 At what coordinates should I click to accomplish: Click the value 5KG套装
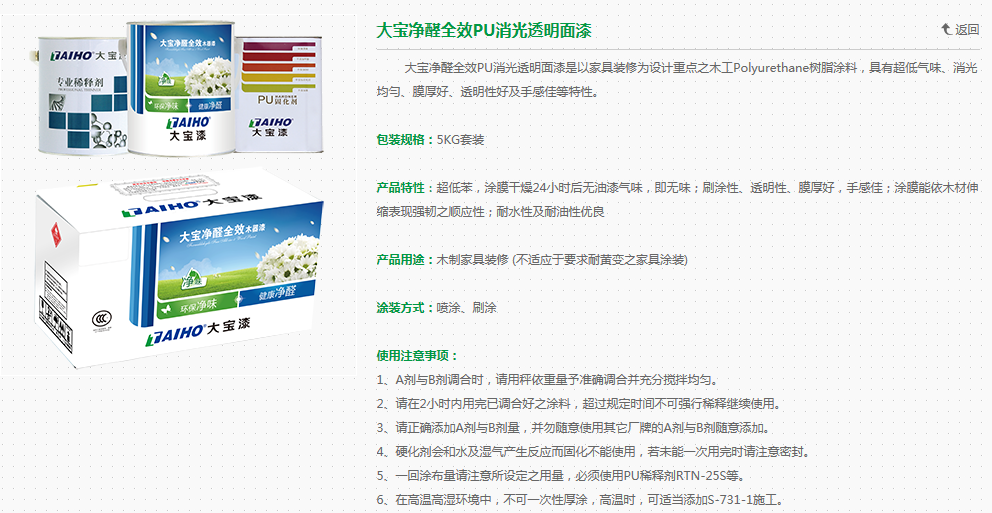[461, 140]
